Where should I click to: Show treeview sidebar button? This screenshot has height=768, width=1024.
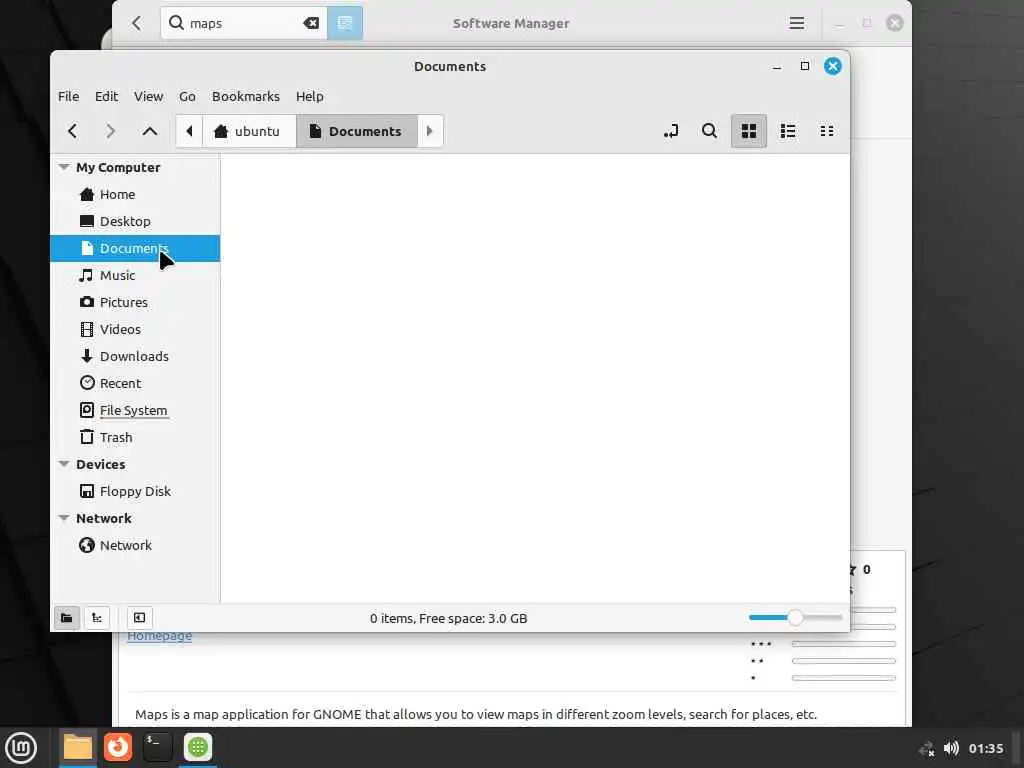point(97,618)
